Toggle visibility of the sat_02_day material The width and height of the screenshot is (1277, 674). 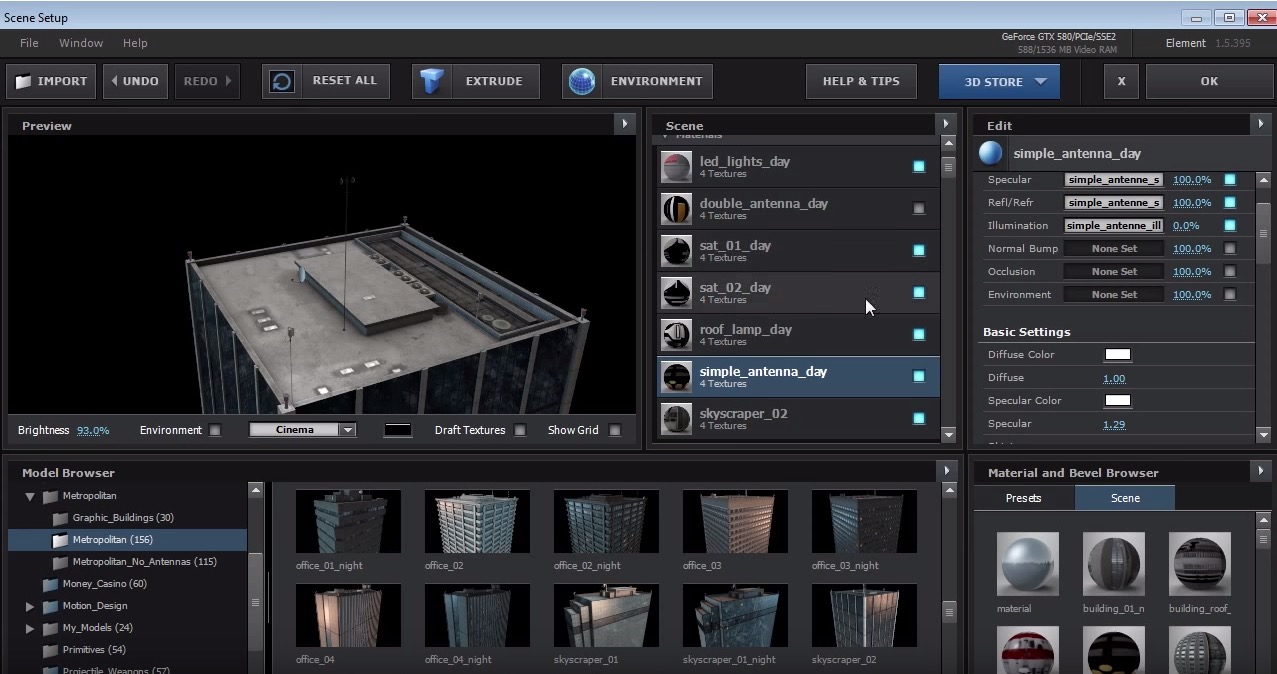point(918,292)
